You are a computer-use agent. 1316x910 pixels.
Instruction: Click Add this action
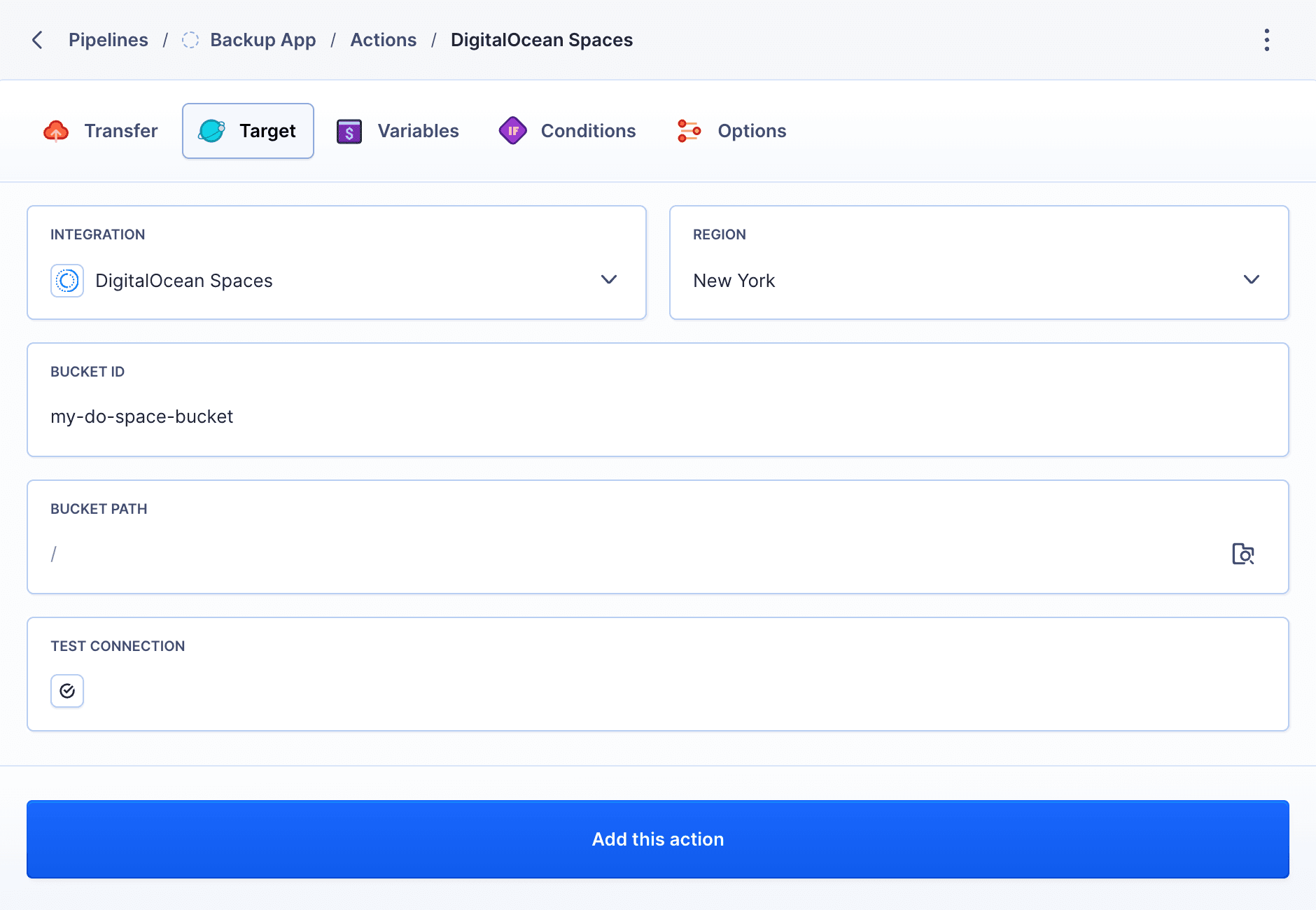(657, 839)
